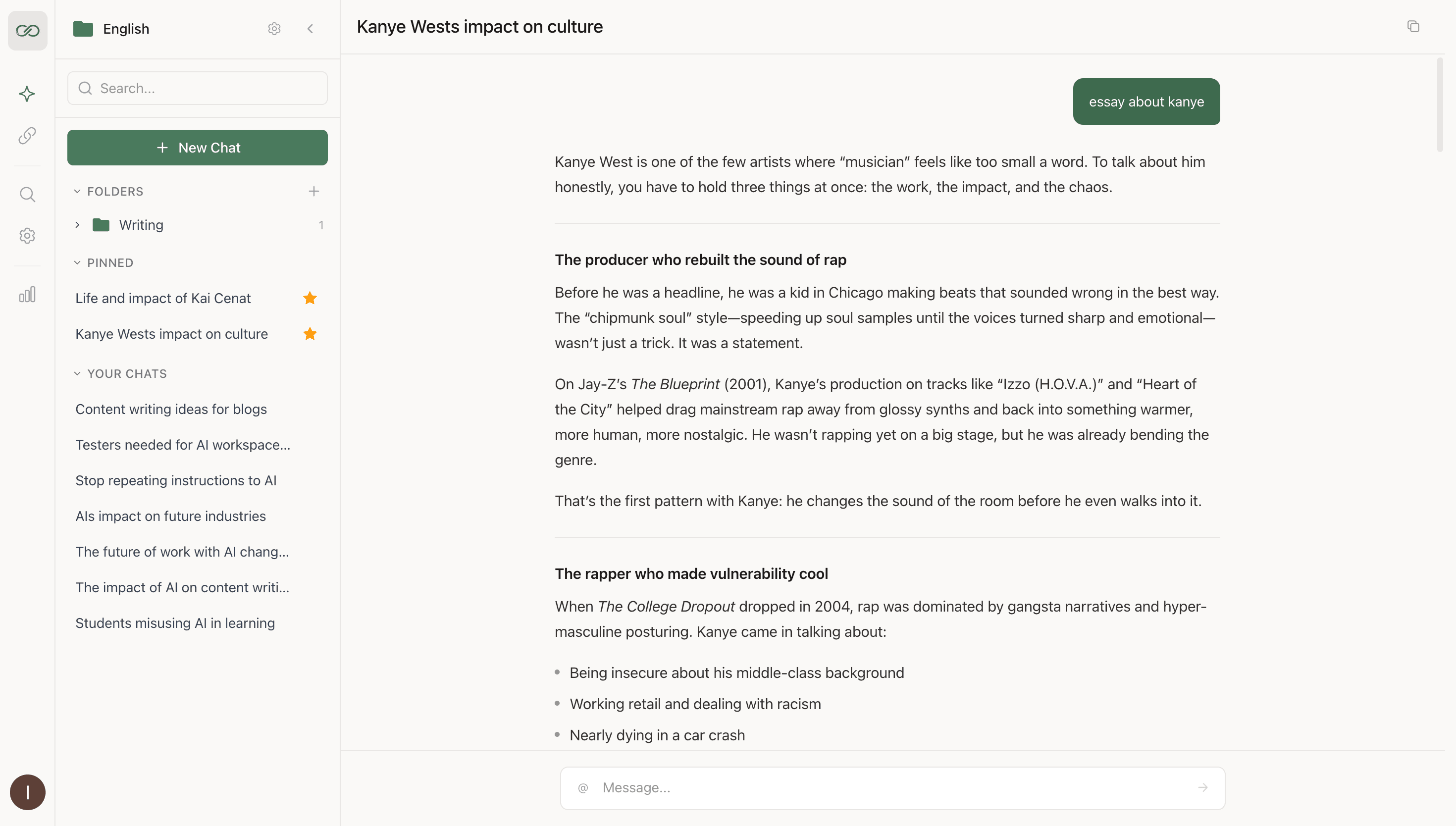
Task: Click the add folder plus icon
Action: (313, 191)
